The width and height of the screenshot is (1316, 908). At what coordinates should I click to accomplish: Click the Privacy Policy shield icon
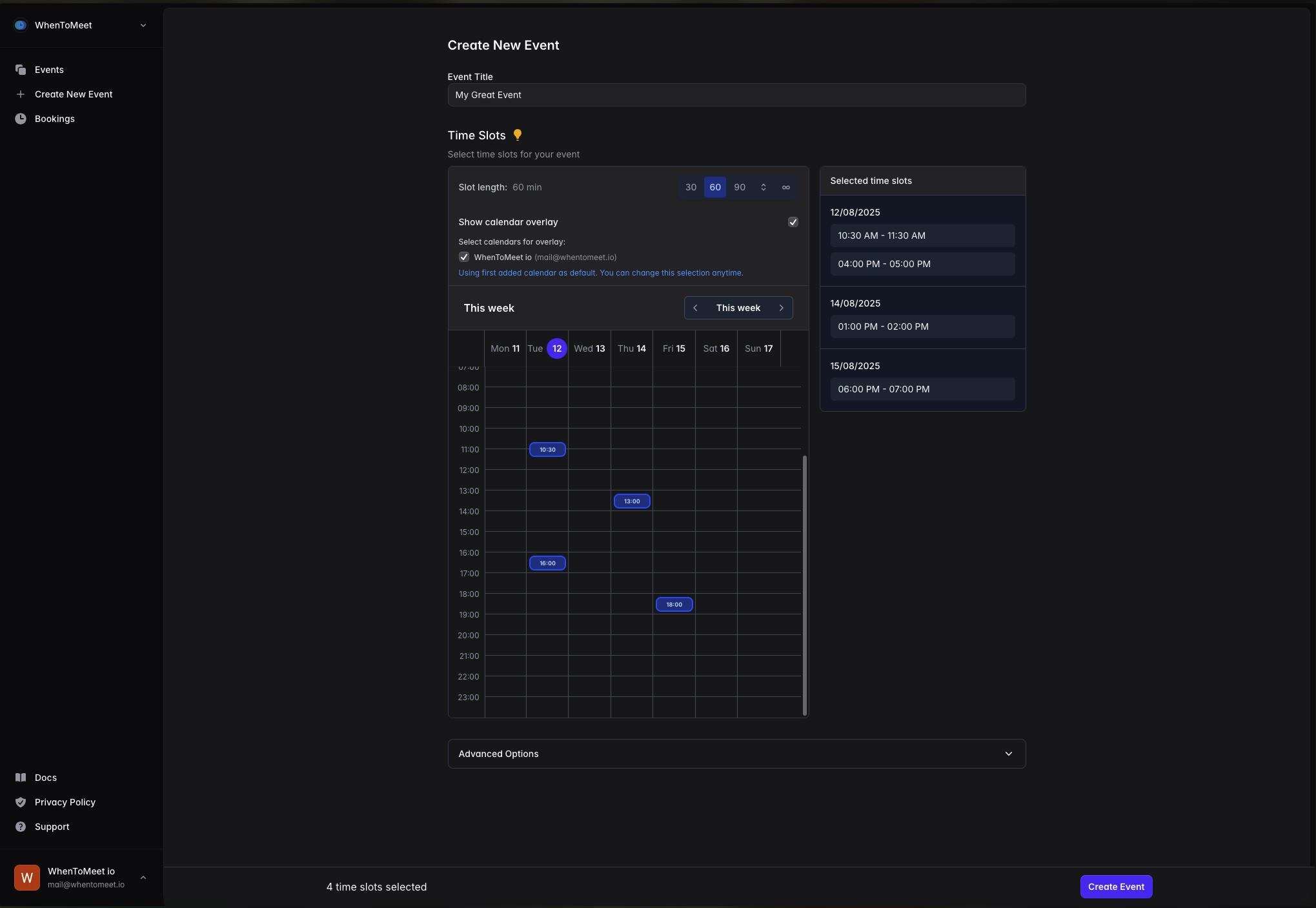point(21,802)
